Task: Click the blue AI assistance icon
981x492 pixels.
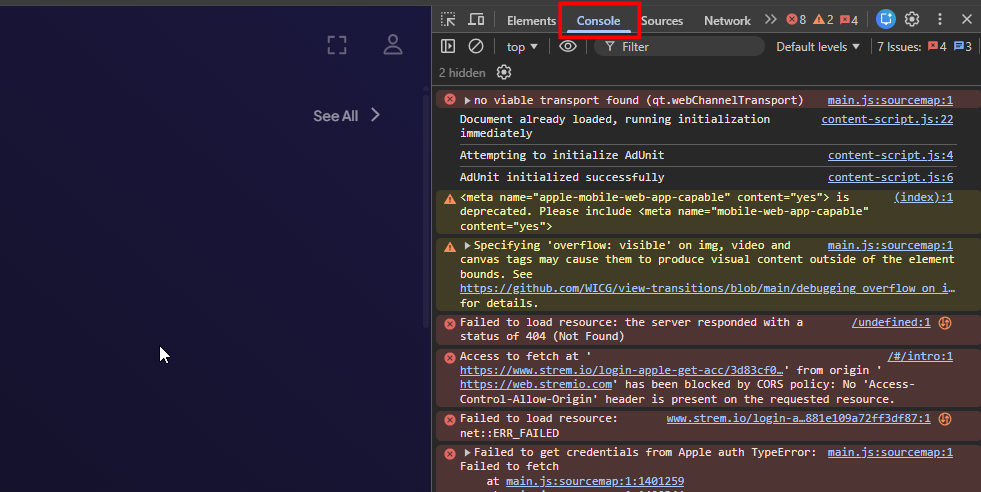Action: coord(886,20)
